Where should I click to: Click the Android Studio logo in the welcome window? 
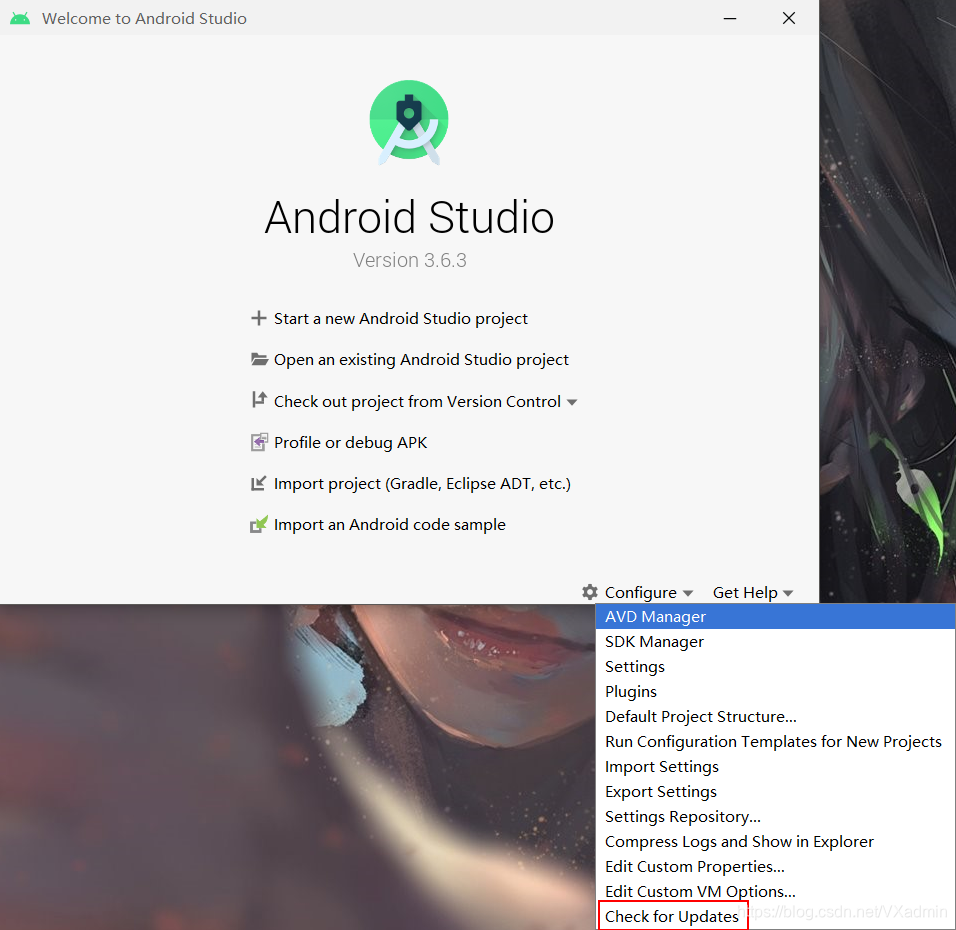[409, 122]
